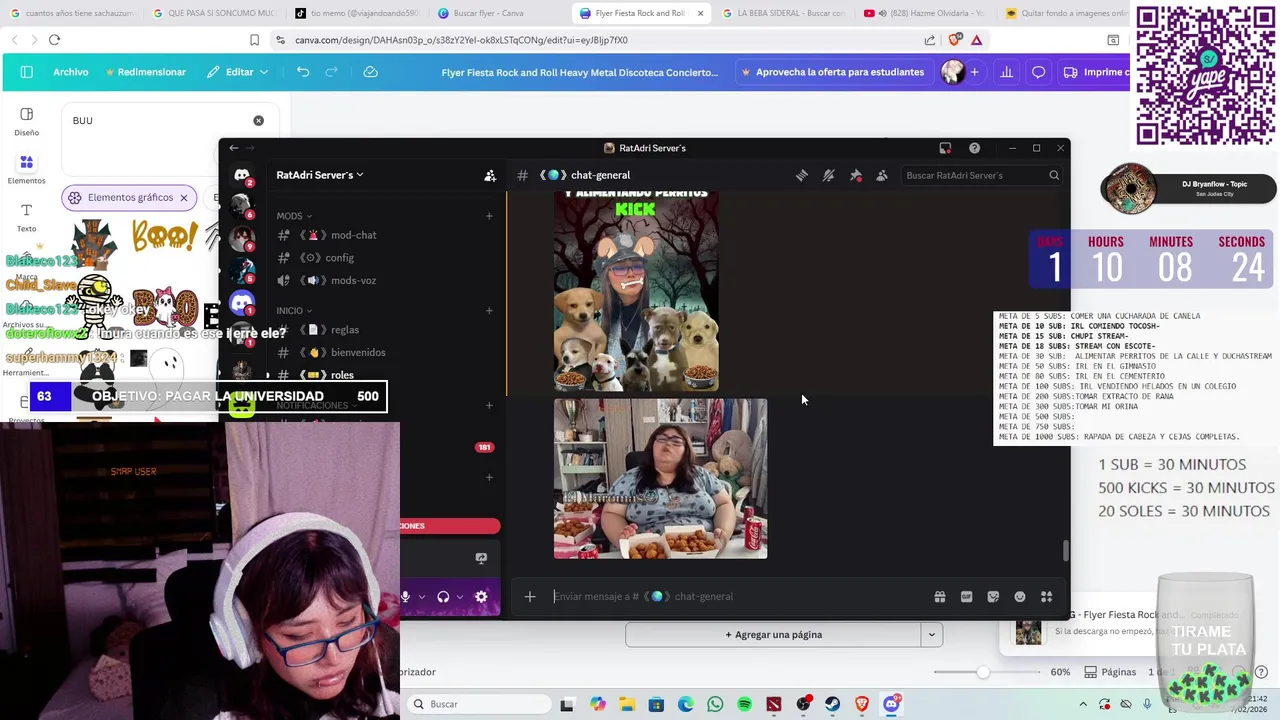
Task: Open threads icon in chat-general header
Action: click(x=802, y=175)
